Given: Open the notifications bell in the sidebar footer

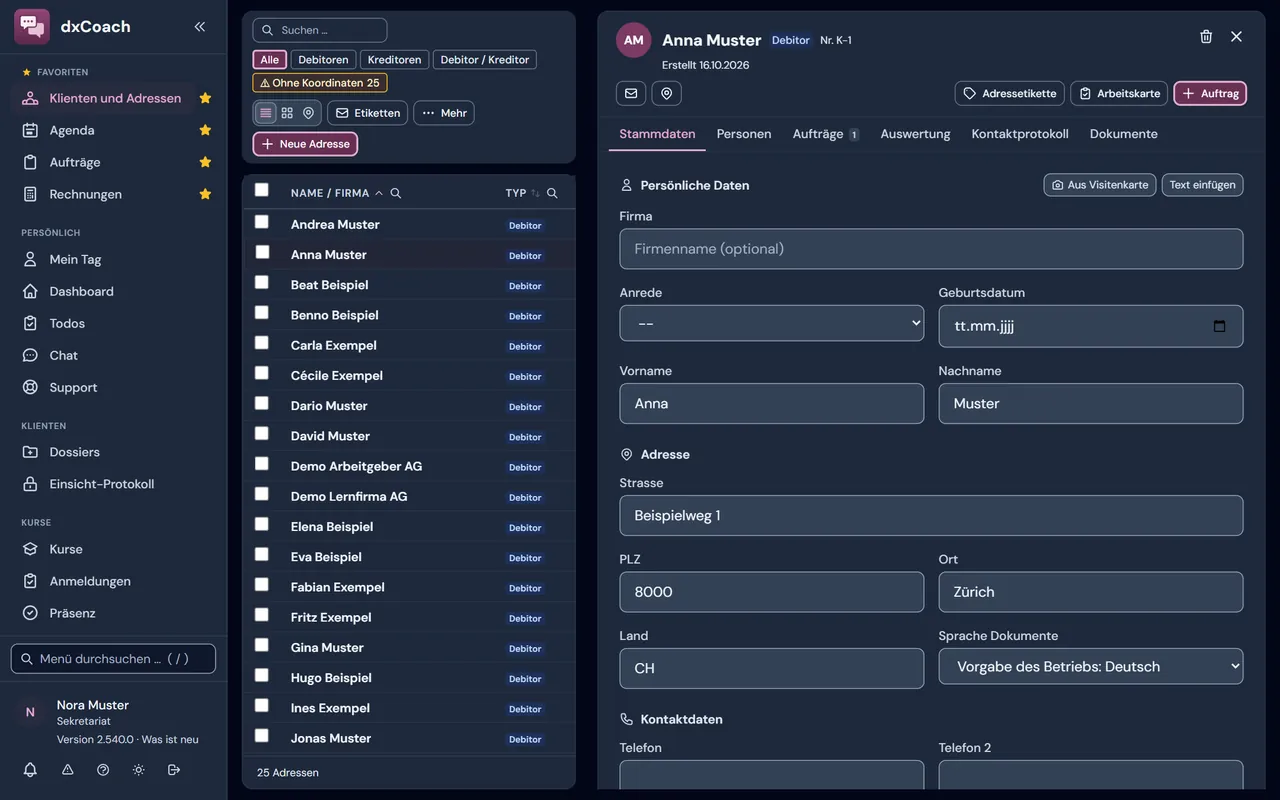Looking at the screenshot, I should [30, 770].
